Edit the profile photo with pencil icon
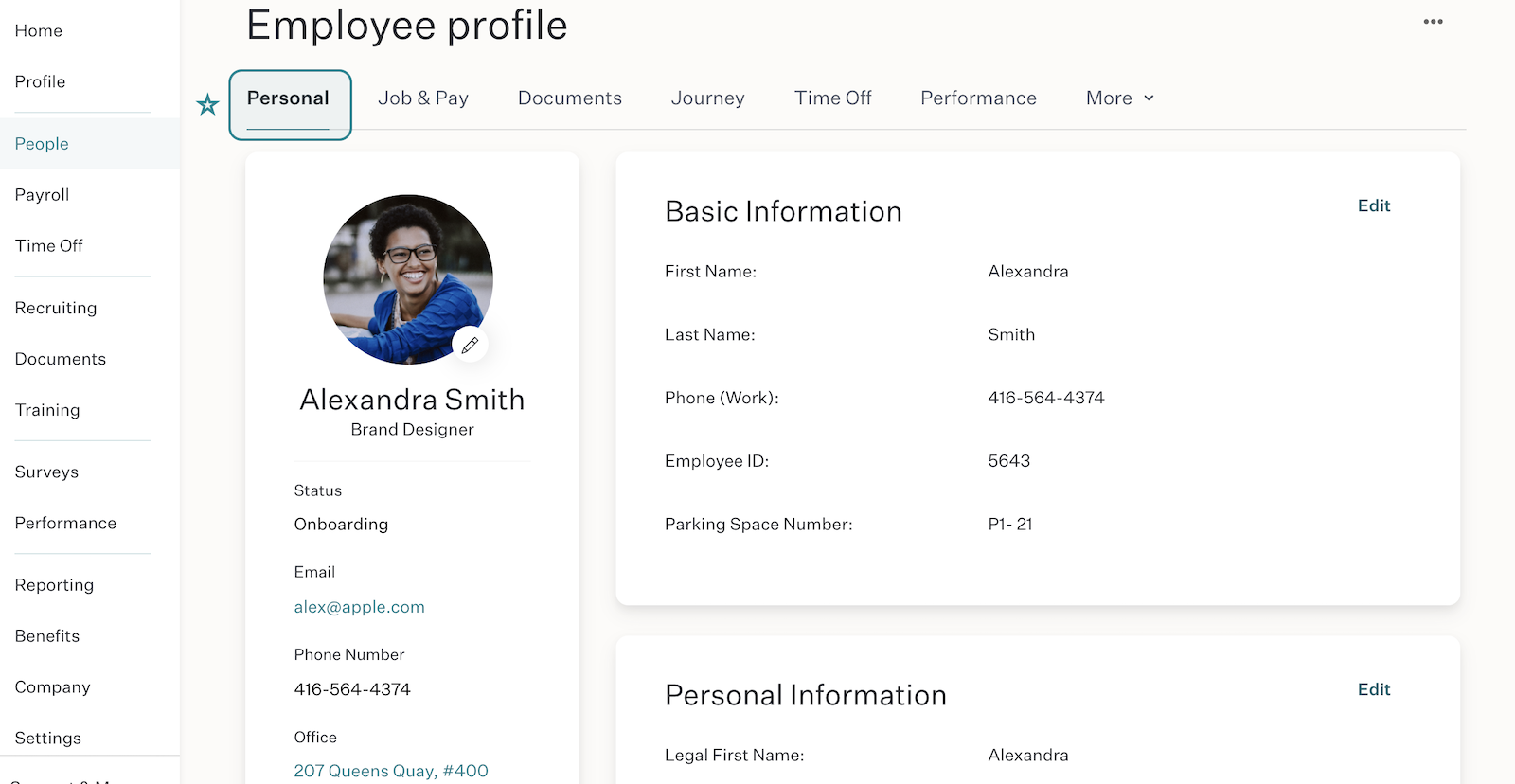This screenshot has width=1515, height=784. pyautogui.click(x=470, y=345)
